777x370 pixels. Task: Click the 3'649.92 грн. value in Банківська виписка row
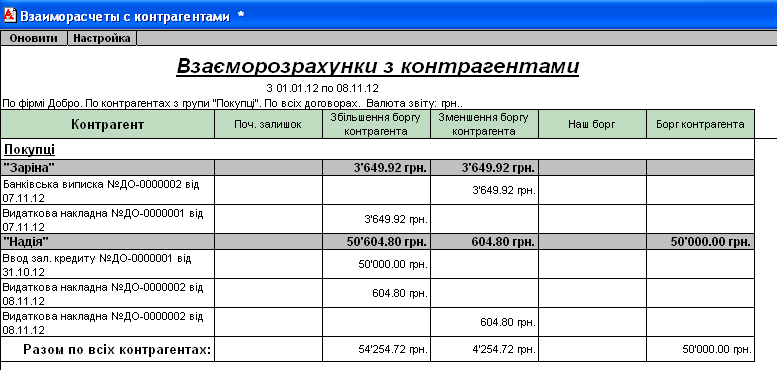click(504, 191)
